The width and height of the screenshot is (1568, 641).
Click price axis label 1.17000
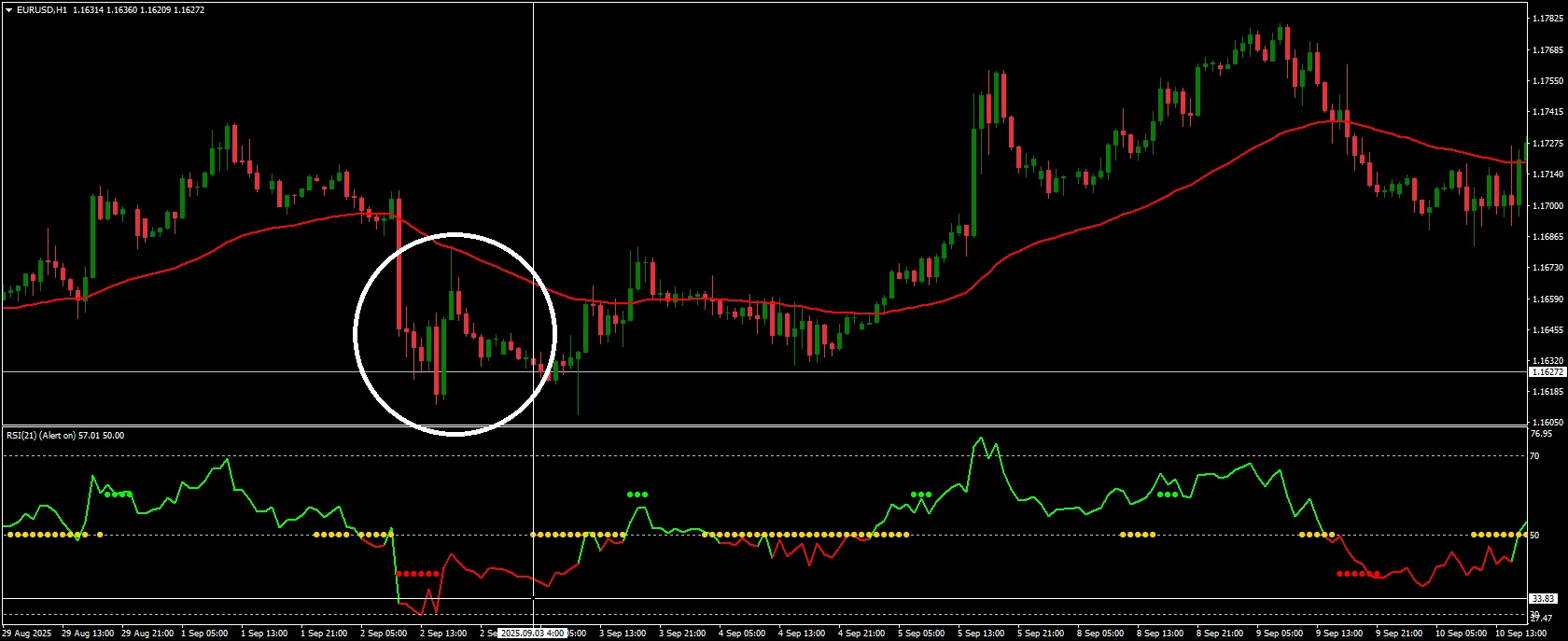tap(1548, 206)
